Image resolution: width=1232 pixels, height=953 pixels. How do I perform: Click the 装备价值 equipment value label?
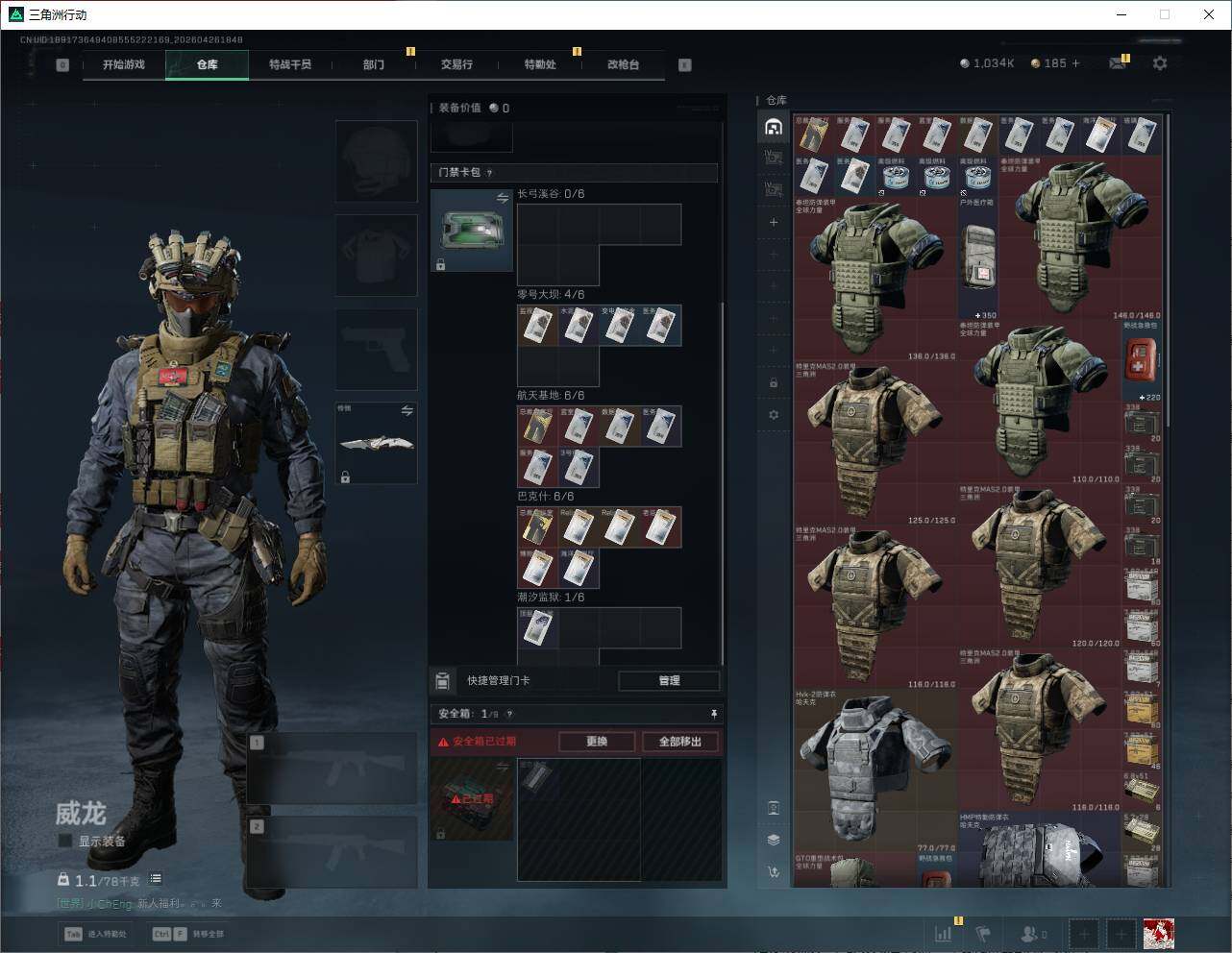(x=459, y=108)
